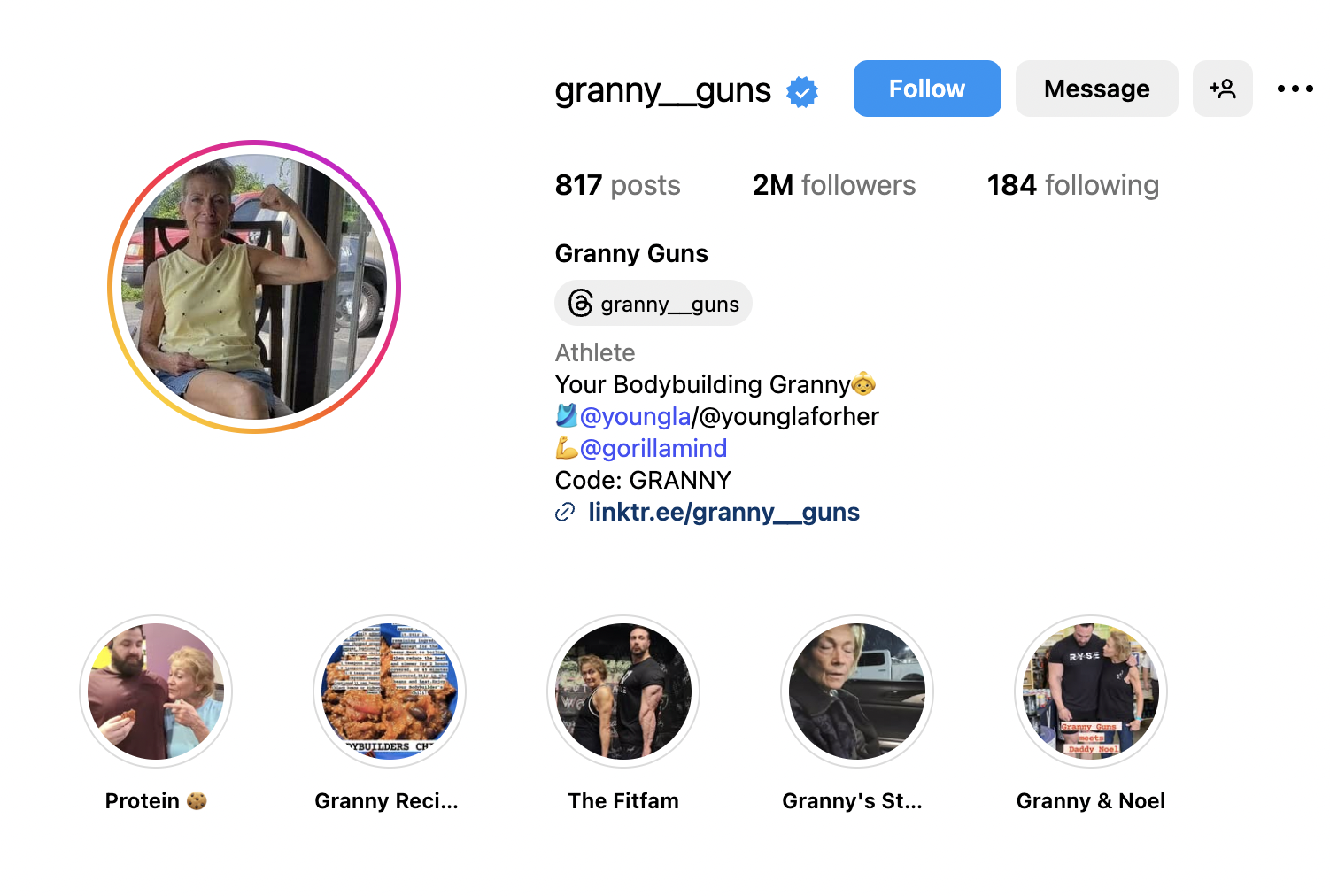View the profile picture story
The height and width of the screenshot is (896, 1330).
(254, 287)
